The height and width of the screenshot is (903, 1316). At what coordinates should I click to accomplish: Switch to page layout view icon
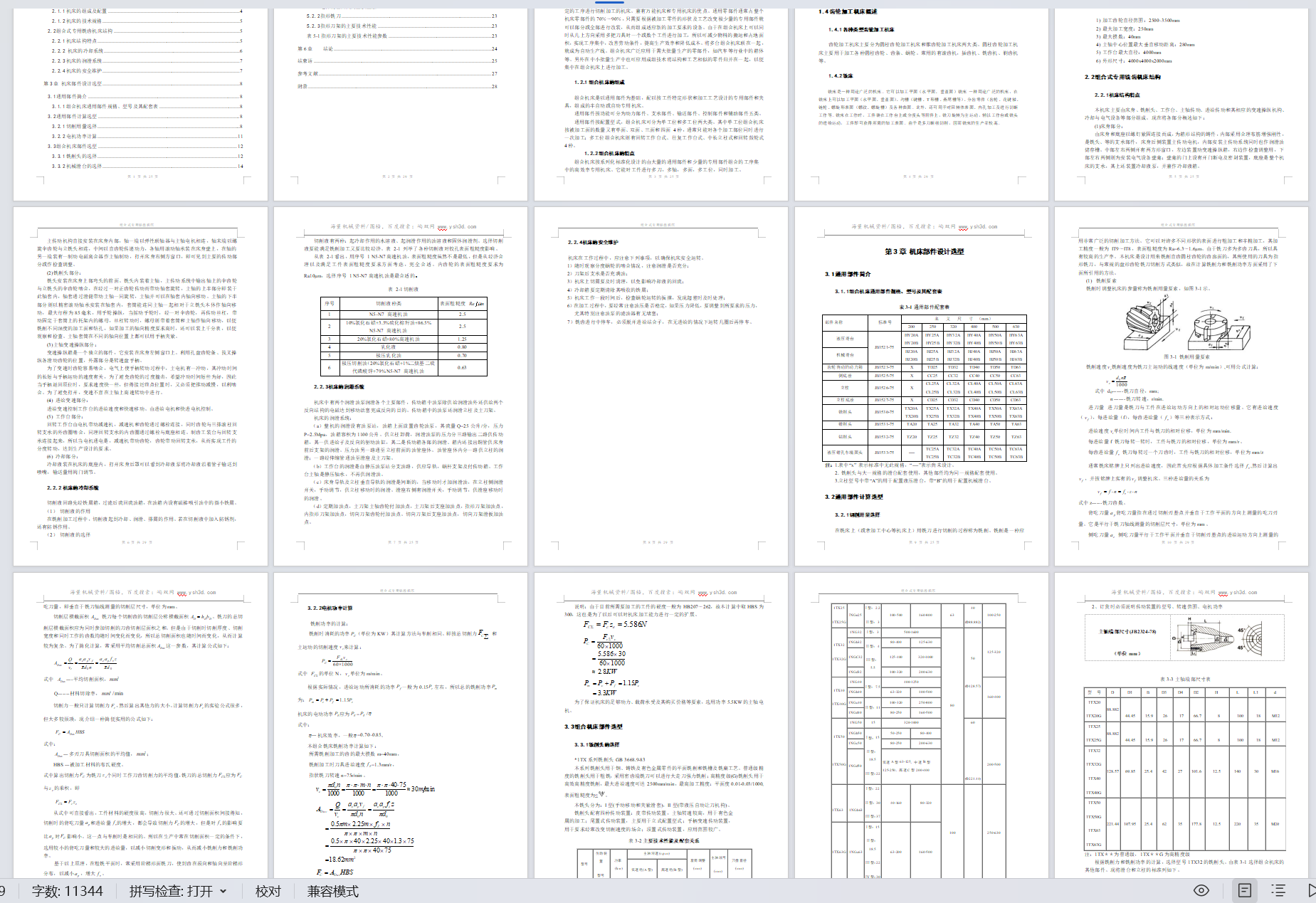tap(1245, 890)
